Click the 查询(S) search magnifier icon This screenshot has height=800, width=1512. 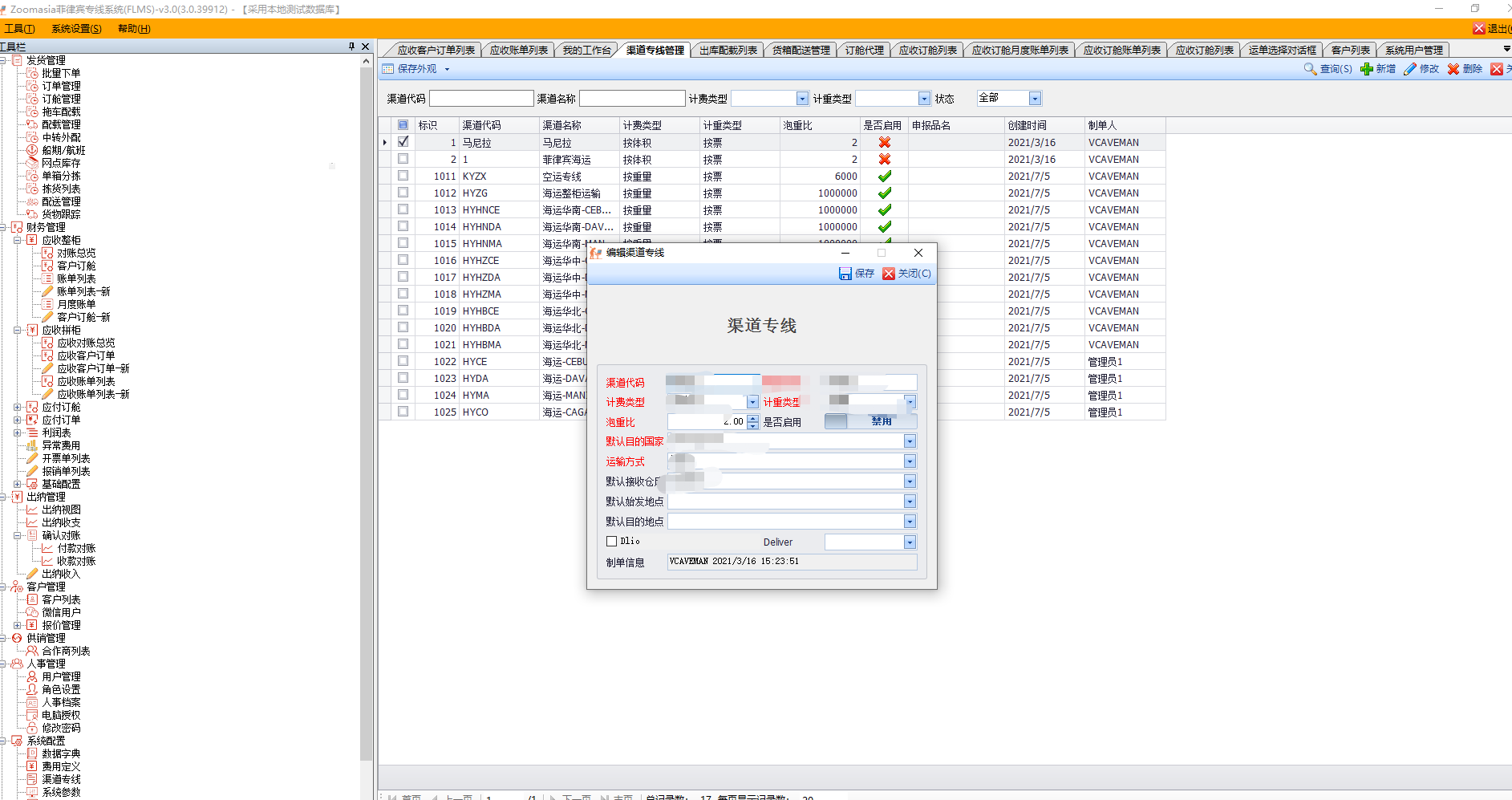1310,69
